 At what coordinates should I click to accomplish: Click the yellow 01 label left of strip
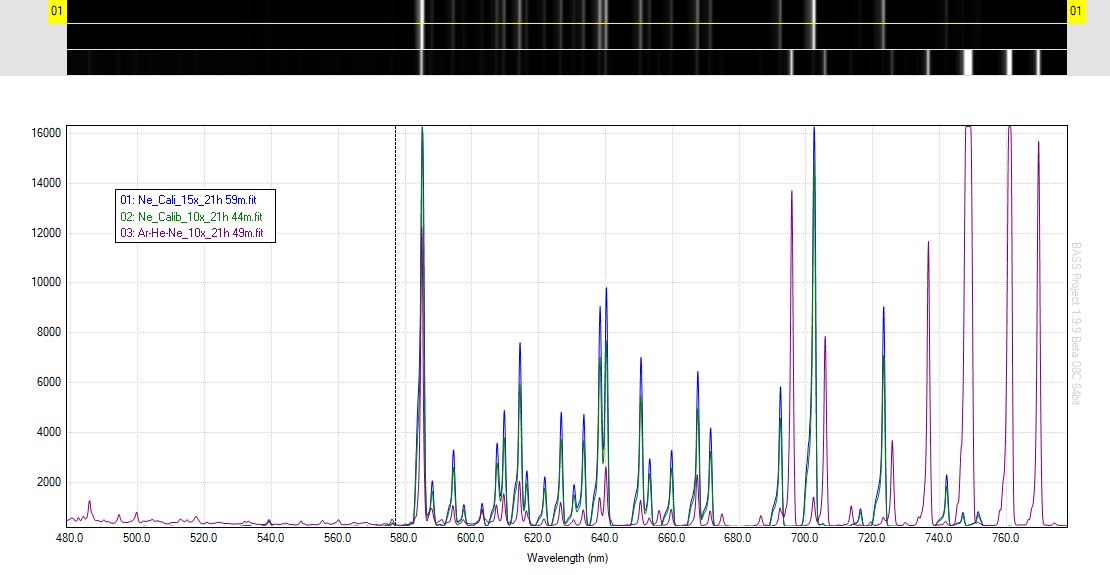58,12
